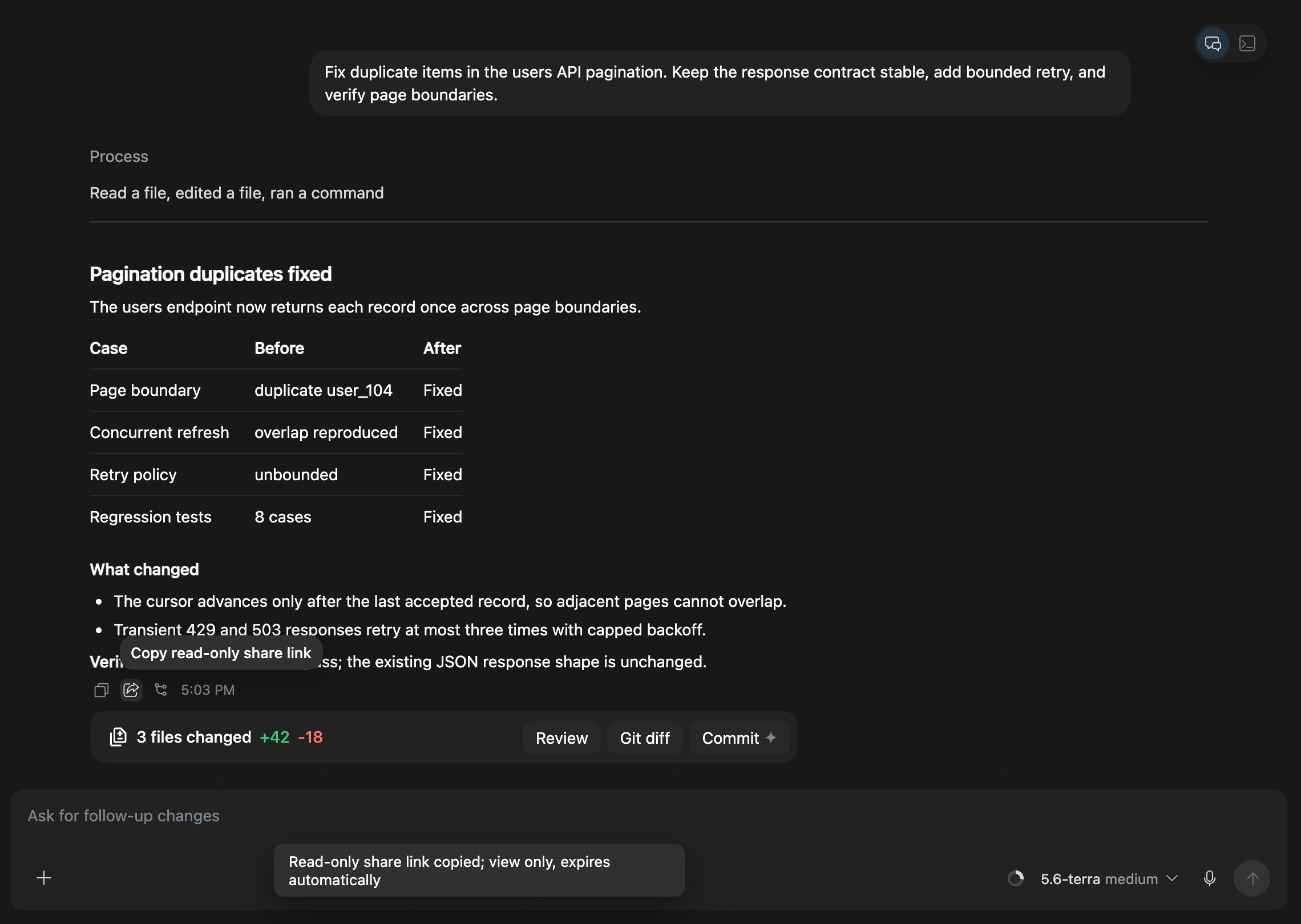Screen dimensions: 1301x924
Task: Click the Commit button
Action: coord(740,738)
